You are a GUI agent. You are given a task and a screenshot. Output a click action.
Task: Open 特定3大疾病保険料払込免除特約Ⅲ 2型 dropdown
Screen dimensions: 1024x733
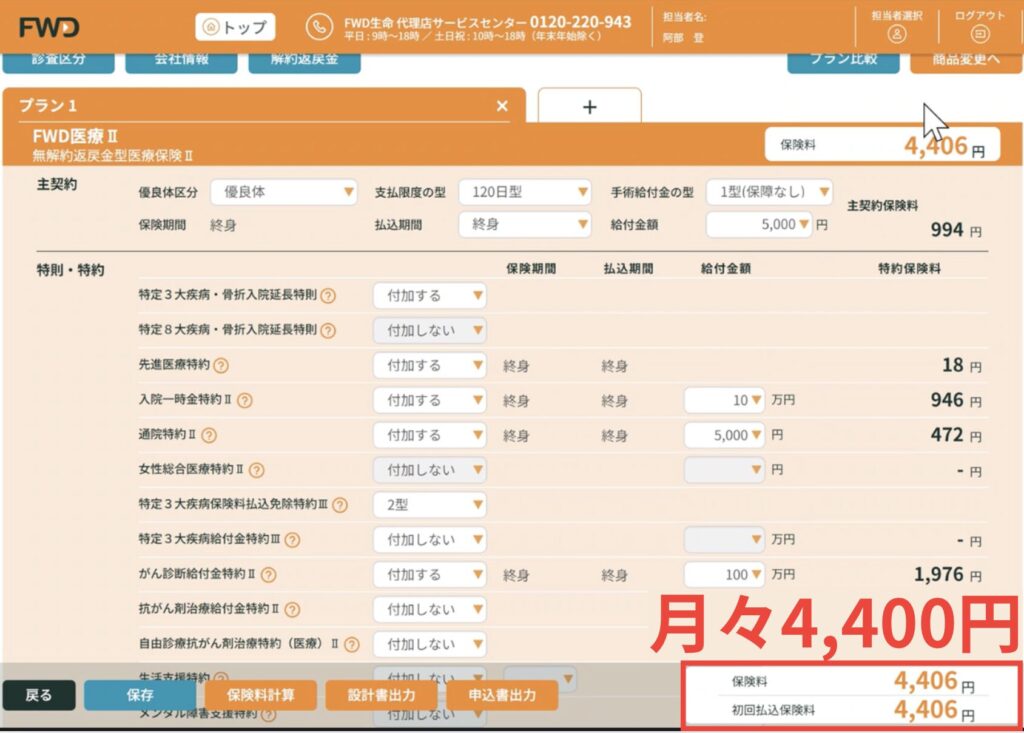pos(430,505)
